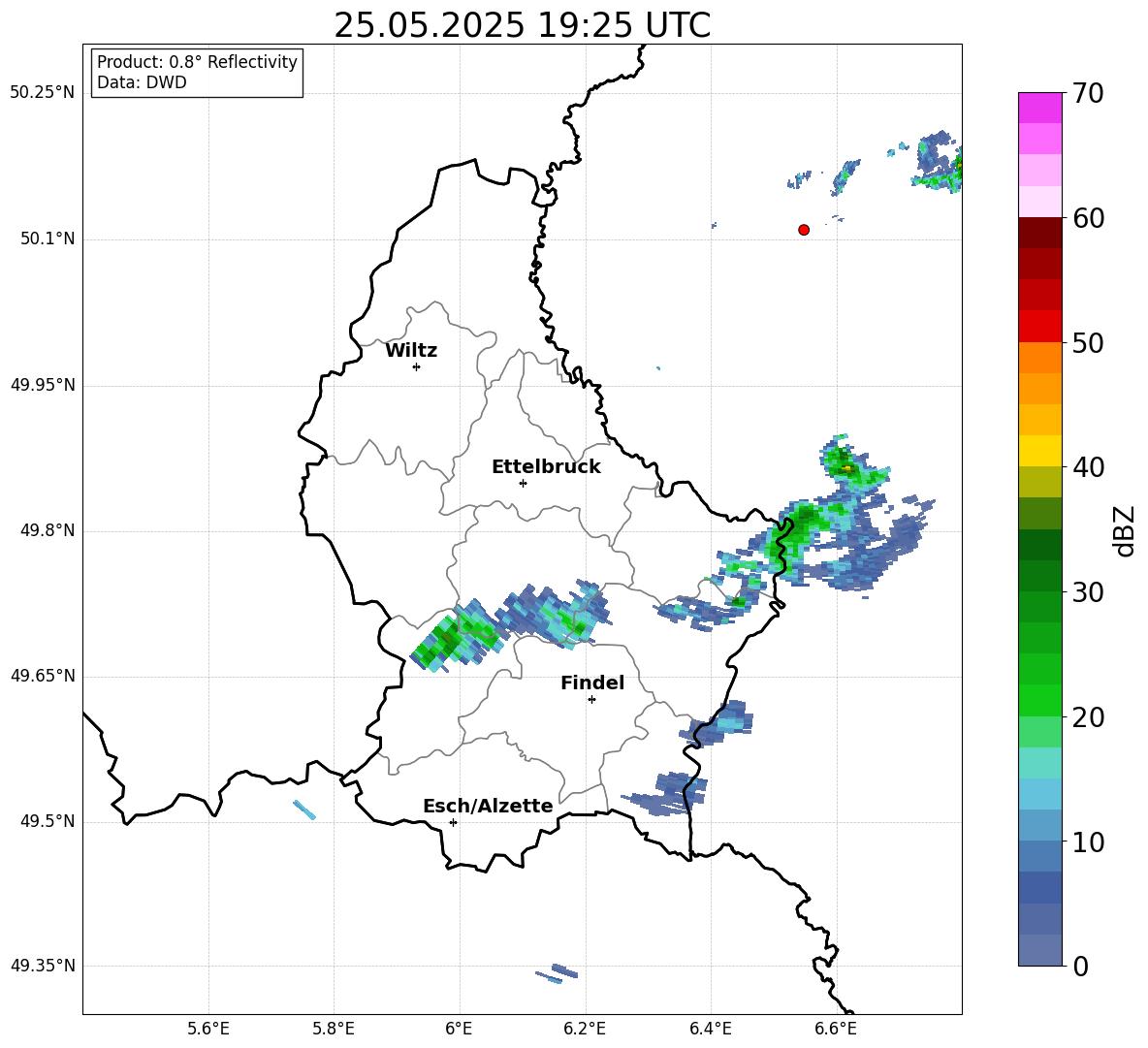Click the '49.5°N' latitude label

pos(48,821)
